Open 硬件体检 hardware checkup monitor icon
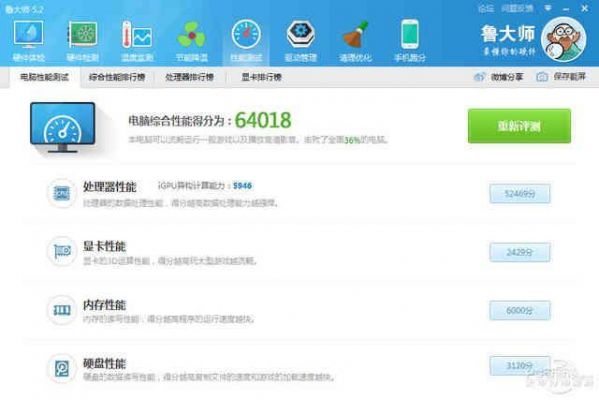 point(29,34)
